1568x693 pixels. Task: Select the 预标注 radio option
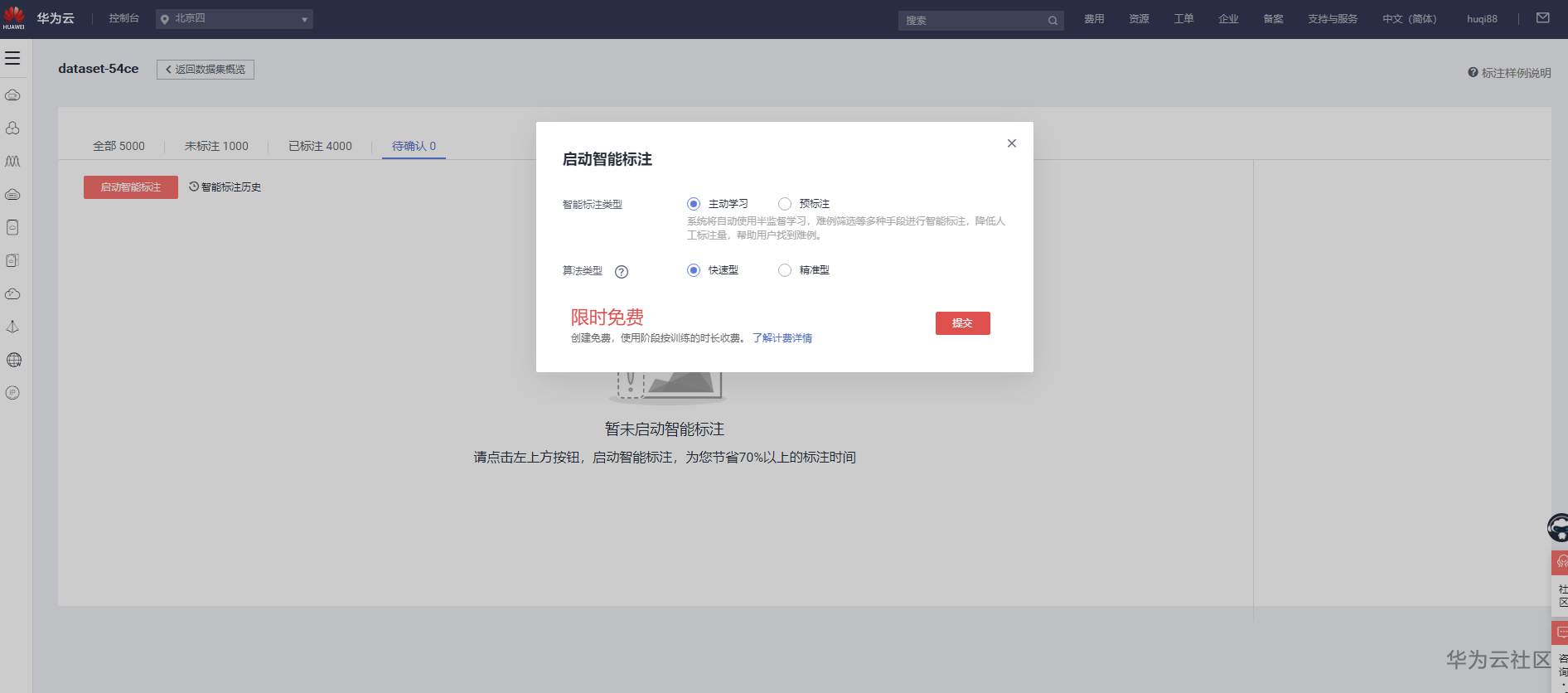[785, 204]
